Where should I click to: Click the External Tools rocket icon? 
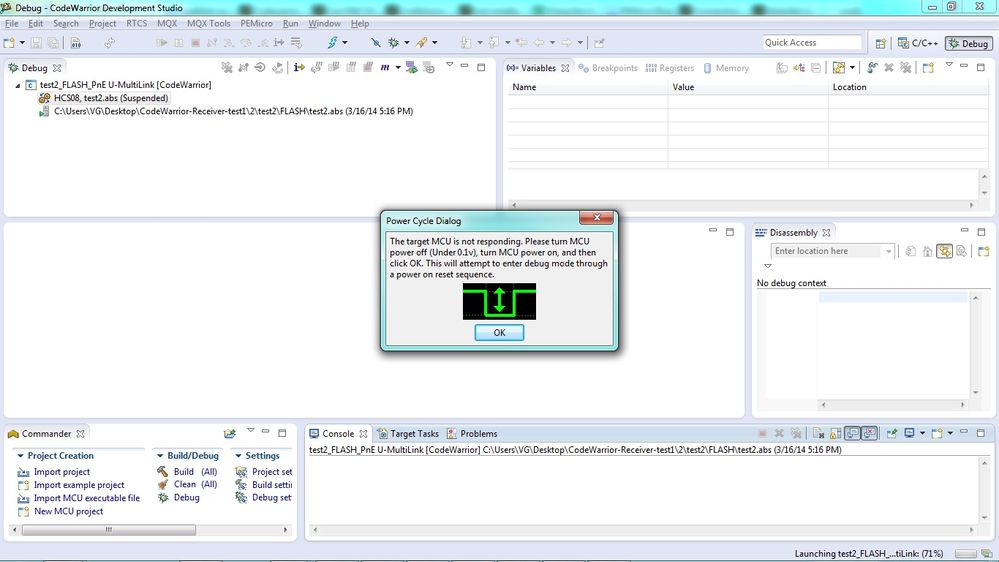click(x=422, y=43)
